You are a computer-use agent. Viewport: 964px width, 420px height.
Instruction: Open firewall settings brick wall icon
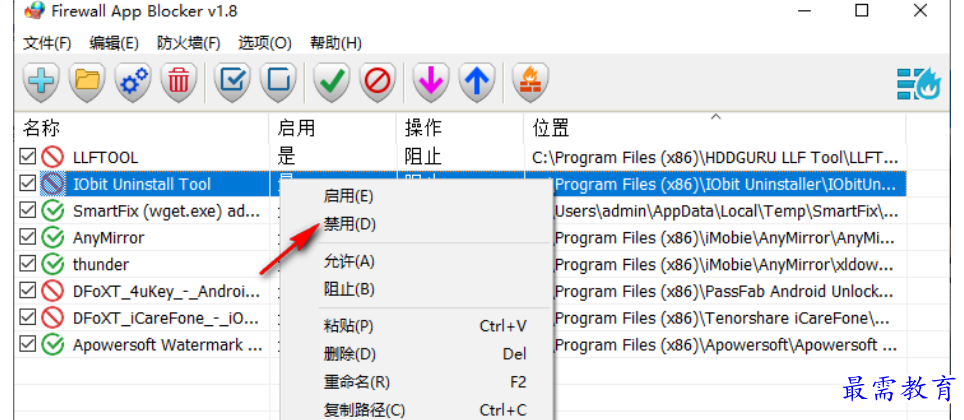(531, 82)
